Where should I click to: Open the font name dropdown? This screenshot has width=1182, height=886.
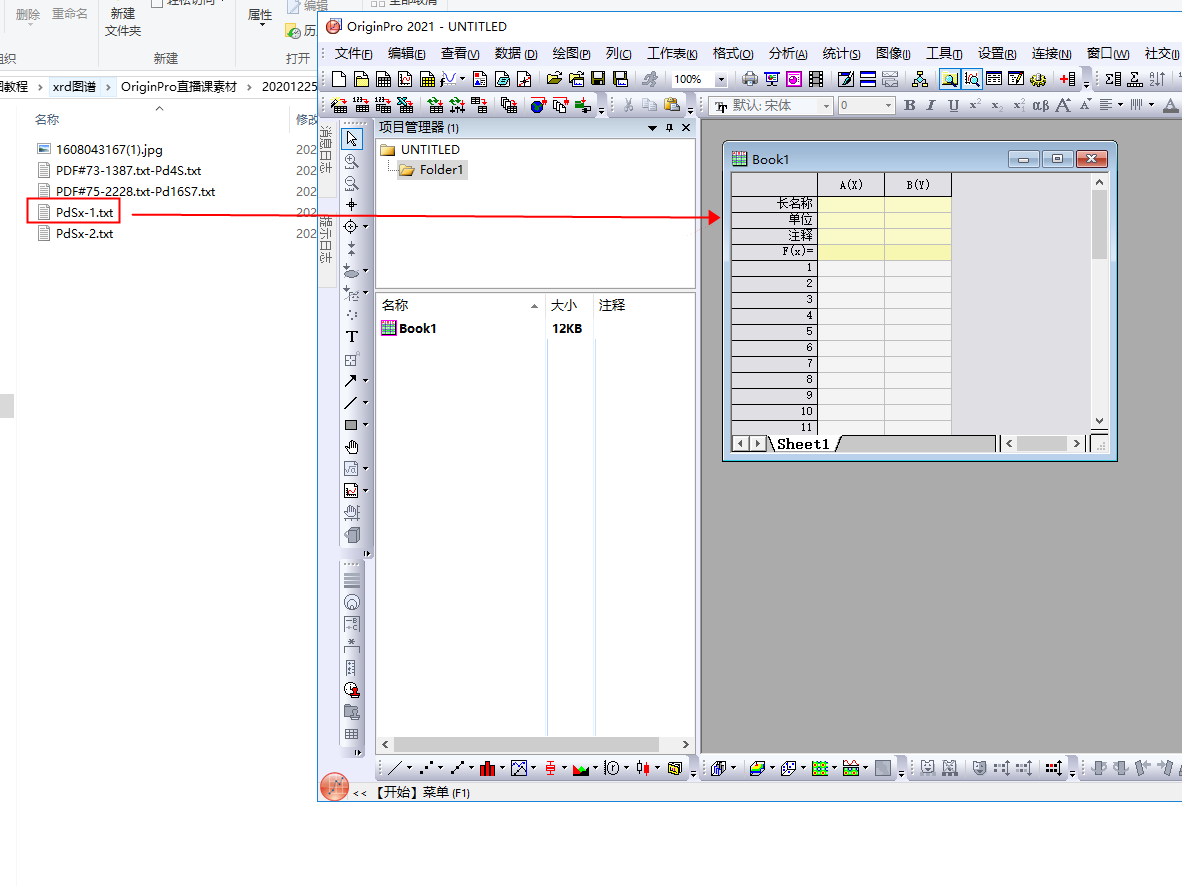pos(826,106)
